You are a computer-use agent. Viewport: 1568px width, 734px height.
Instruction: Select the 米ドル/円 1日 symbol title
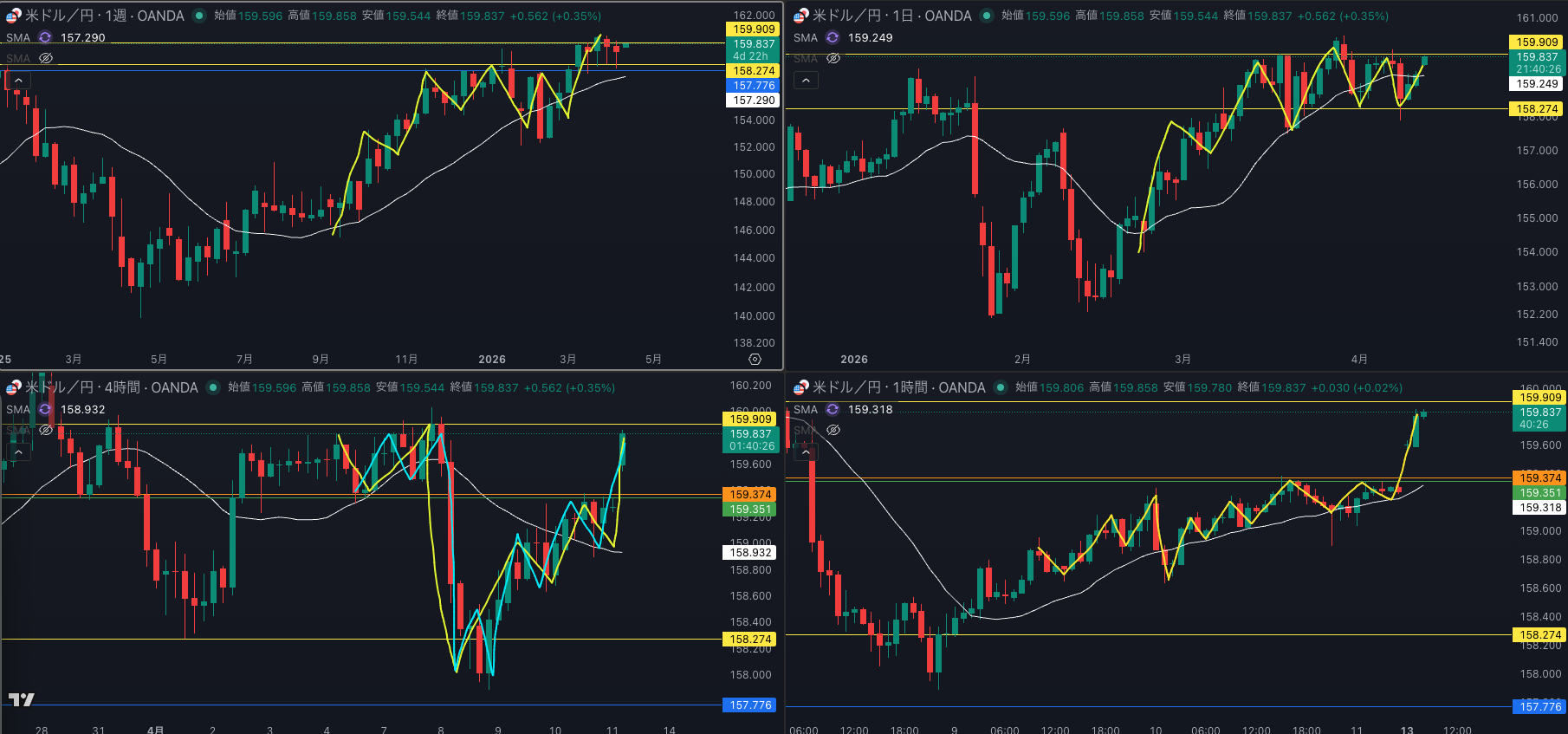[x=891, y=16]
